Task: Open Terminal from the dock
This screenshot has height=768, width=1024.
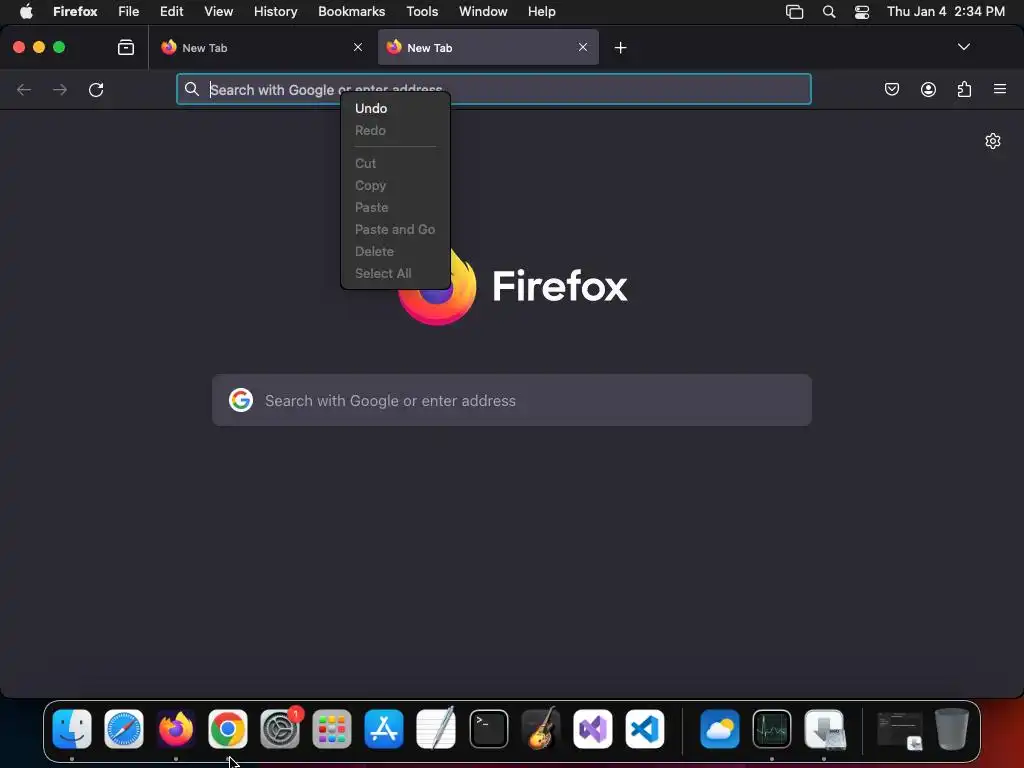Action: (x=488, y=729)
